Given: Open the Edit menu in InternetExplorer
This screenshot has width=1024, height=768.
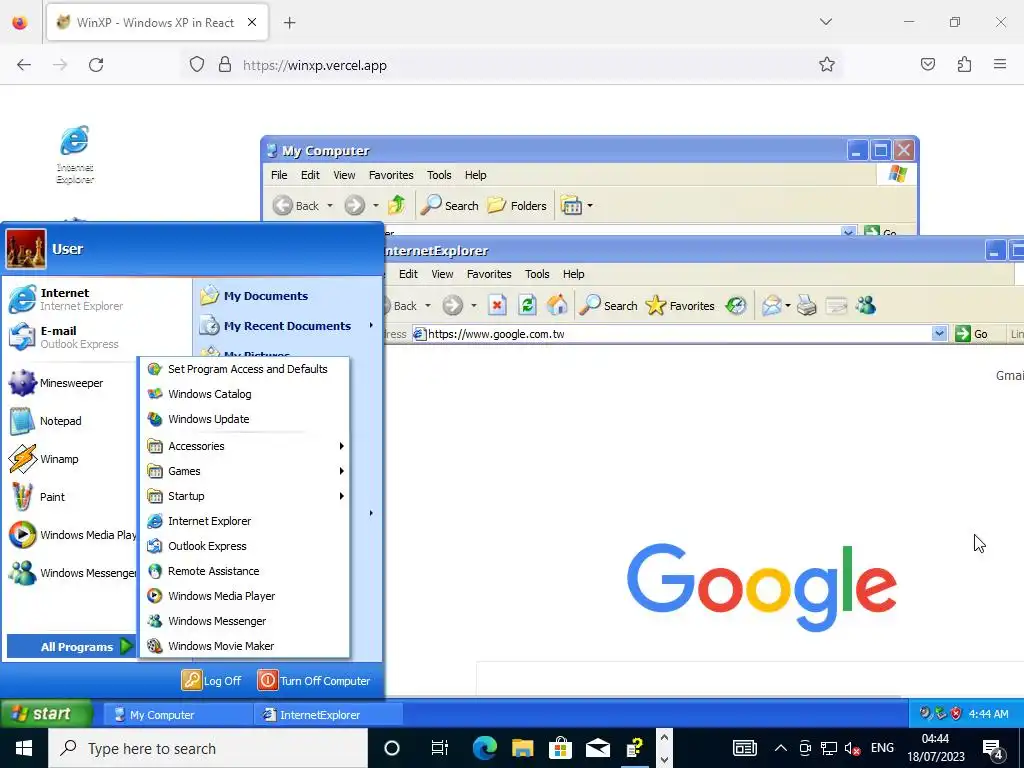Looking at the screenshot, I should [x=408, y=274].
